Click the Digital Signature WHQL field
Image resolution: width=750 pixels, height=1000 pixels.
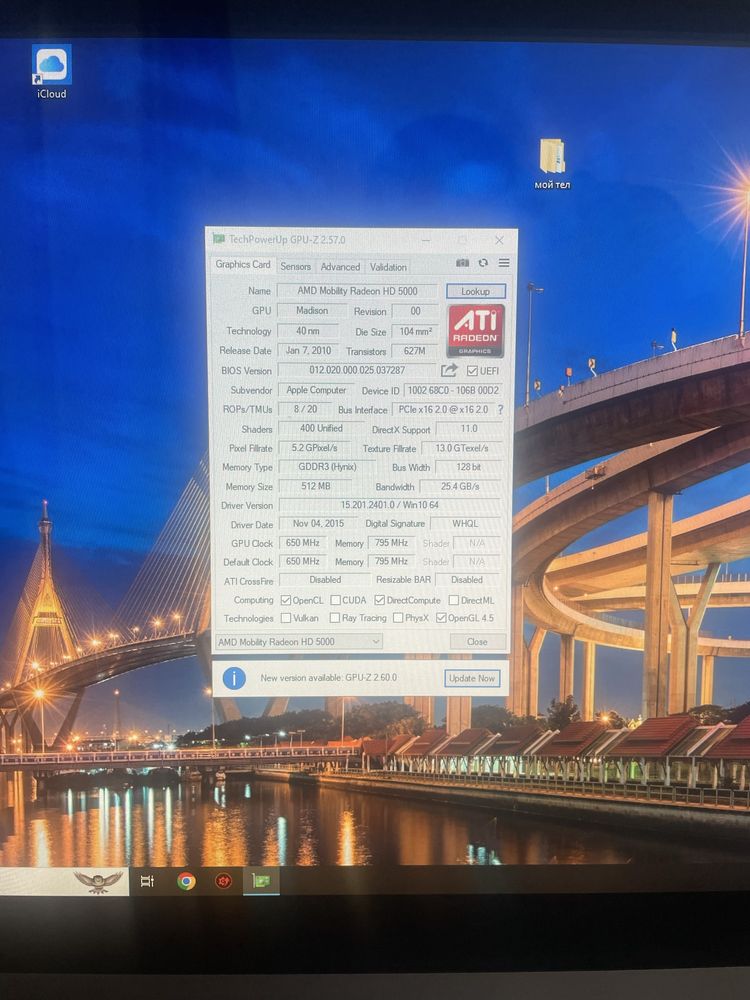pos(465,524)
